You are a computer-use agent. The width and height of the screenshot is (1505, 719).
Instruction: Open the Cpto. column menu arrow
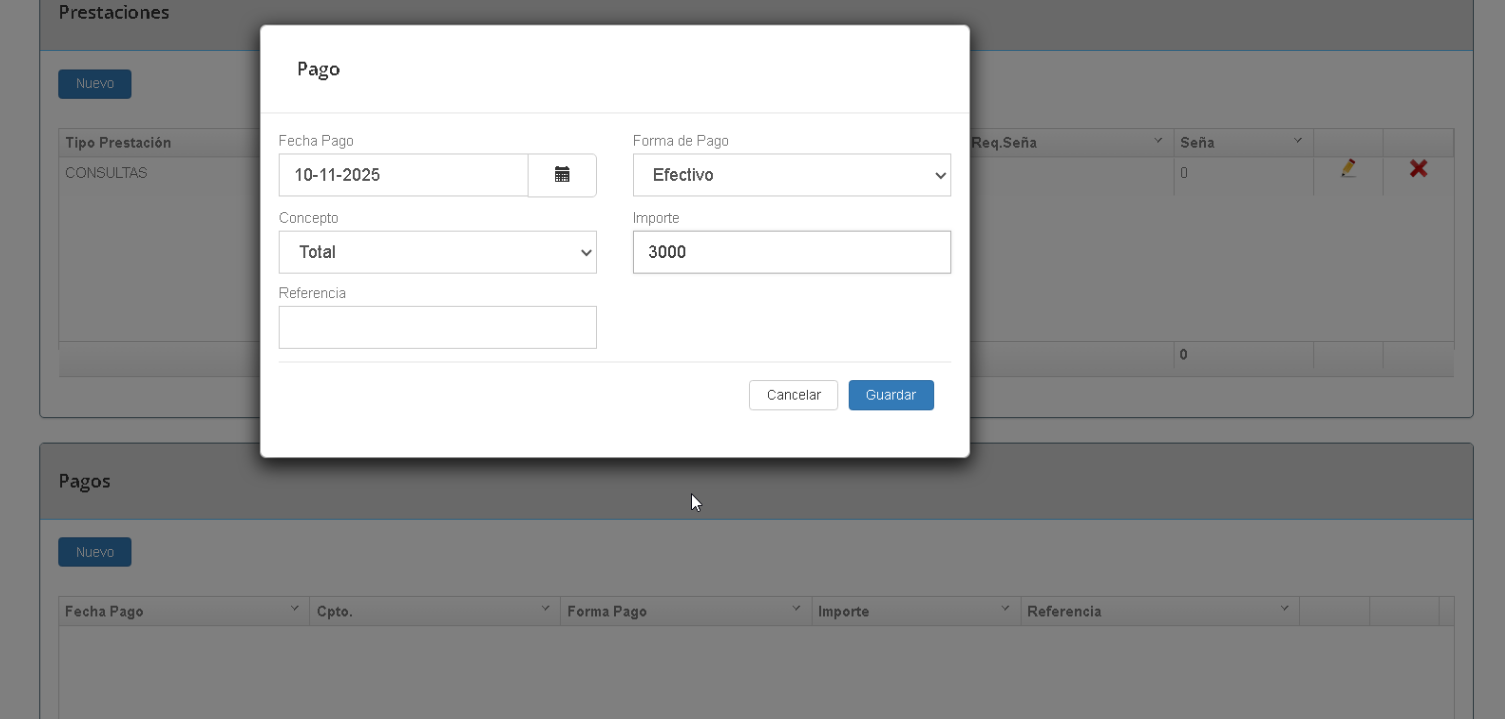point(546,609)
